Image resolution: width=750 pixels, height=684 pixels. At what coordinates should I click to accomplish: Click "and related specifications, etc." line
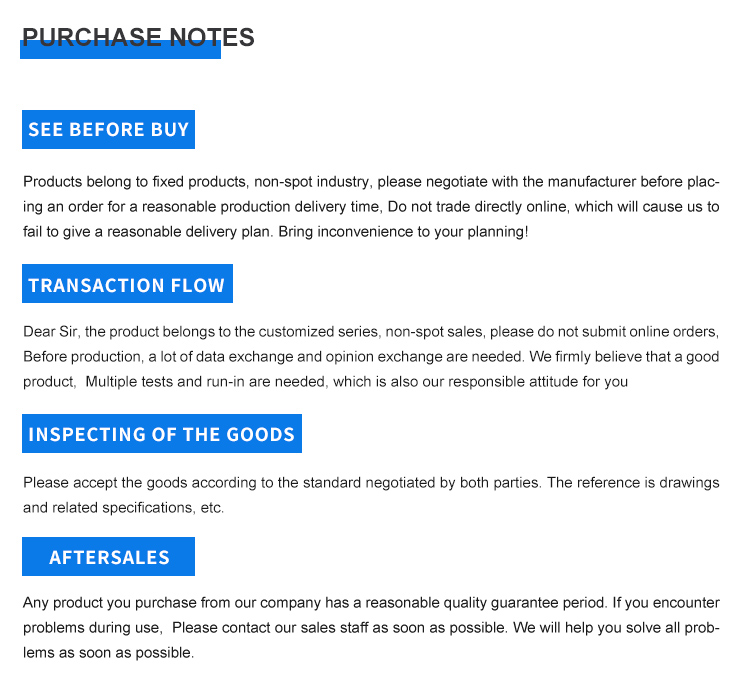(123, 507)
